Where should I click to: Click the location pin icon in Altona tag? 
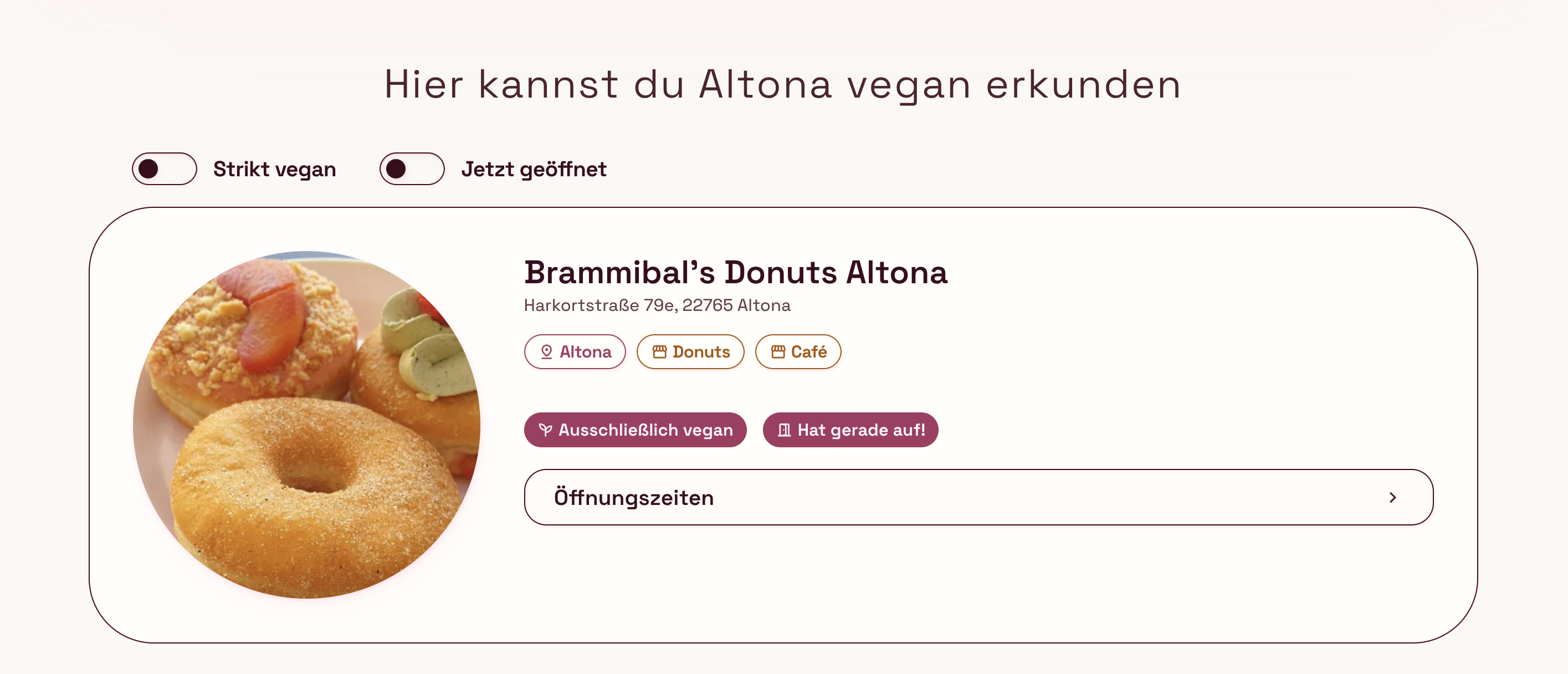[x=547, y=352]
